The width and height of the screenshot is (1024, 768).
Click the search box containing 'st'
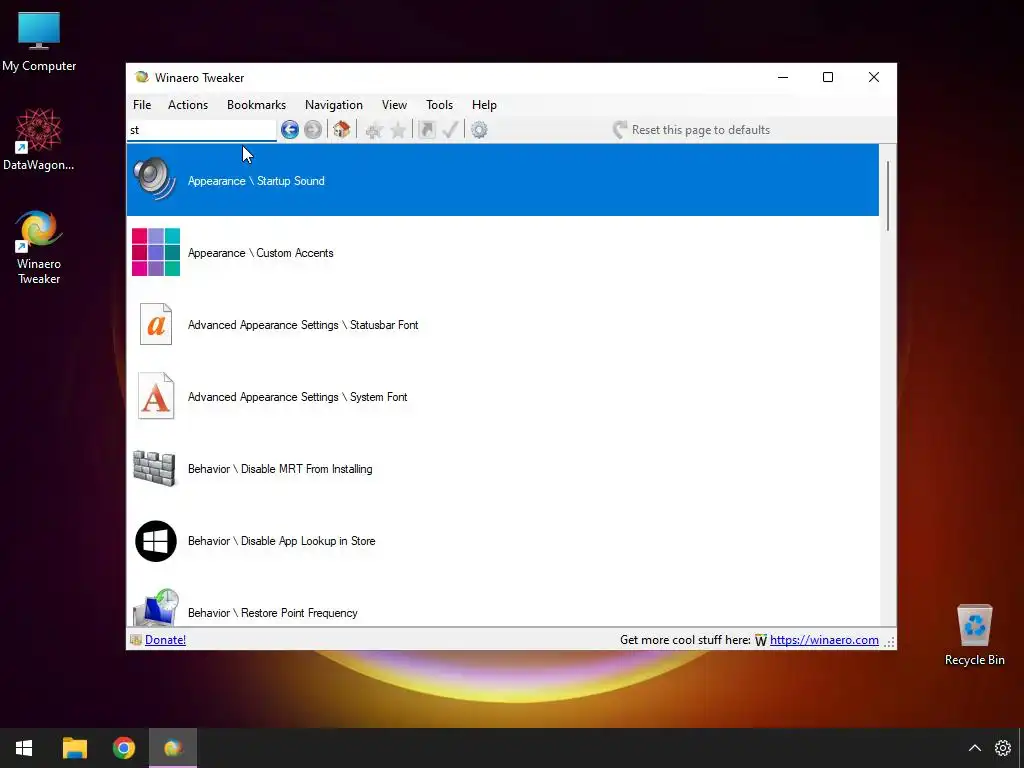(x=202, y=130)
